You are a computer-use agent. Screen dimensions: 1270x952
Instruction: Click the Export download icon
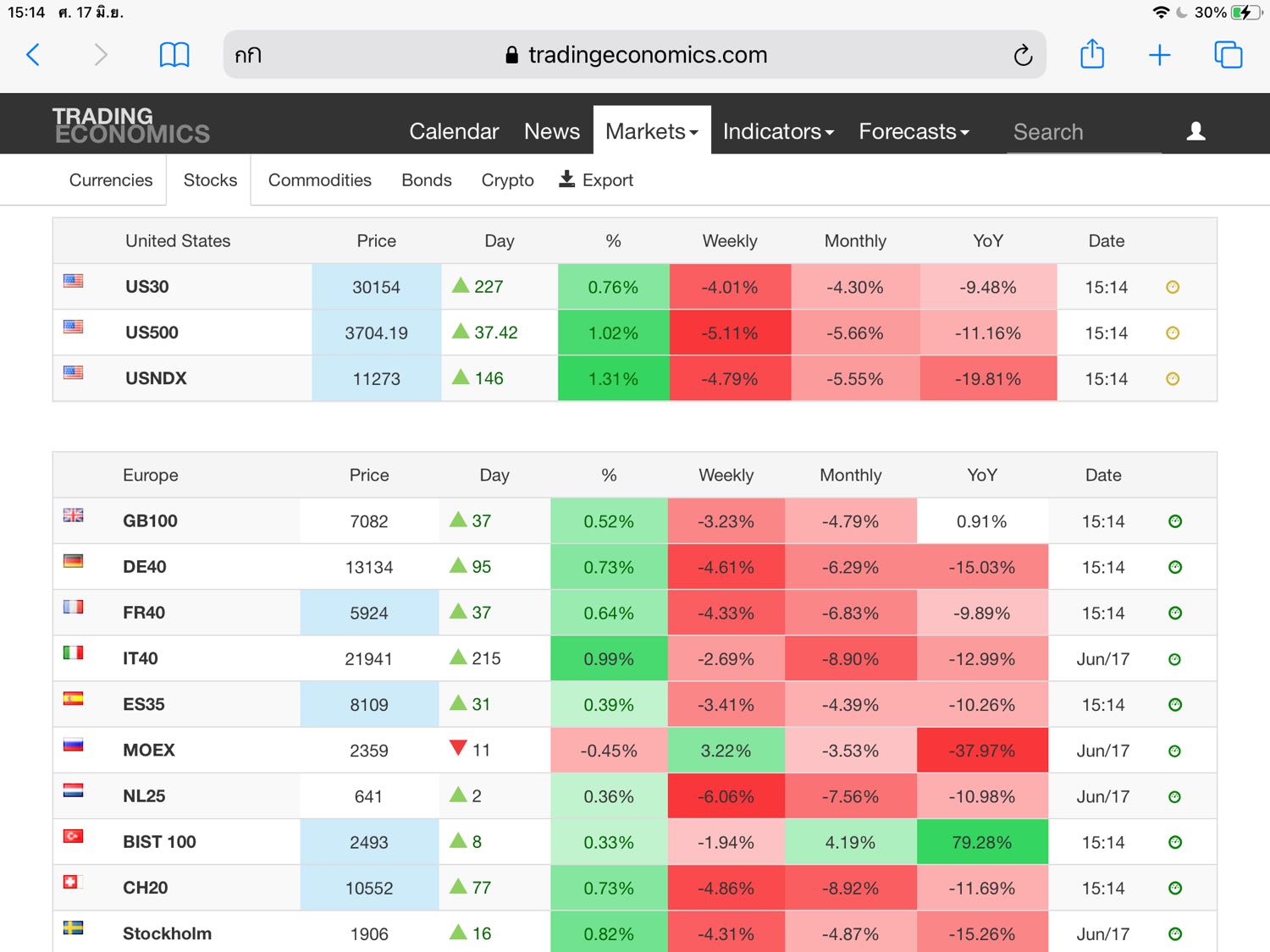pos(567,179)
